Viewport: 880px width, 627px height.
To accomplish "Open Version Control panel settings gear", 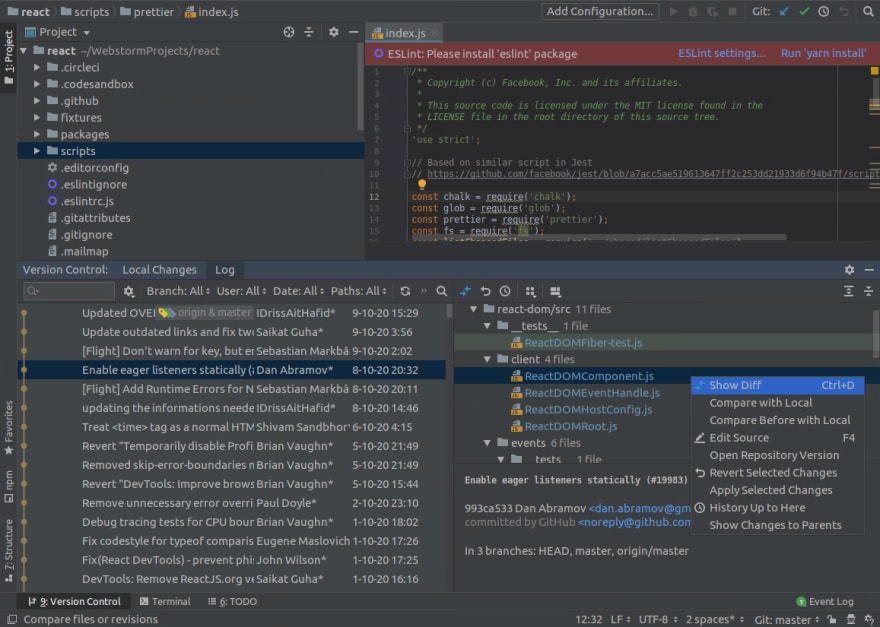I will coord(849,270).
